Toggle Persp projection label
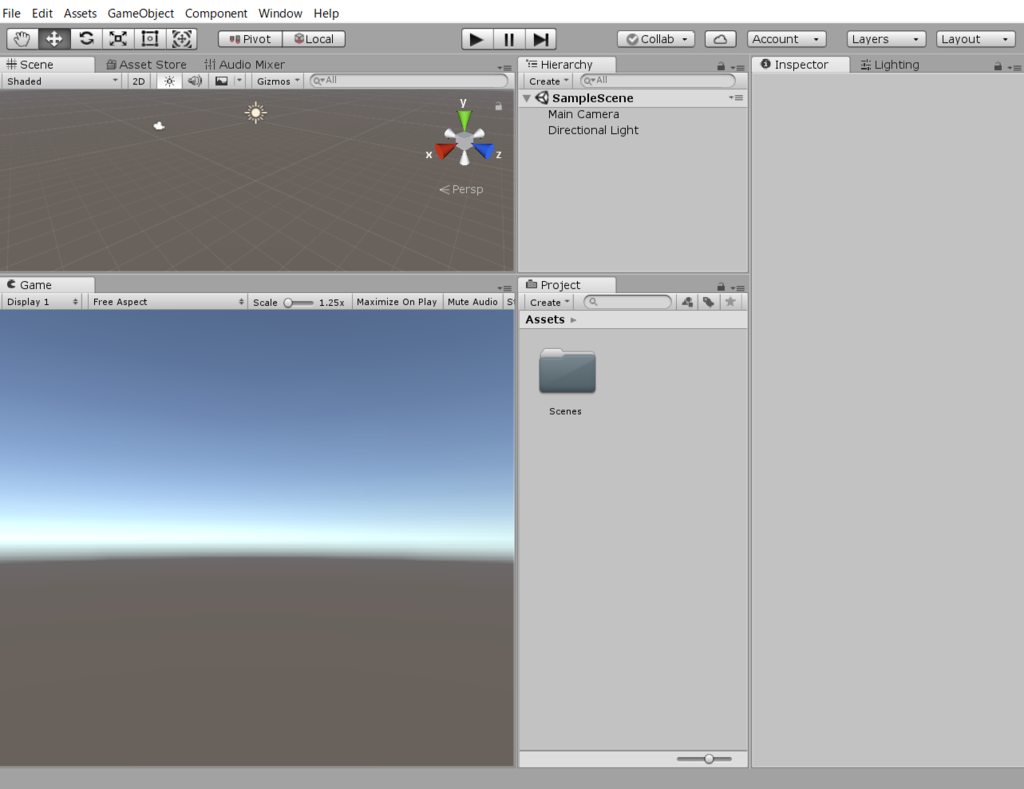 tap(461, 189)
